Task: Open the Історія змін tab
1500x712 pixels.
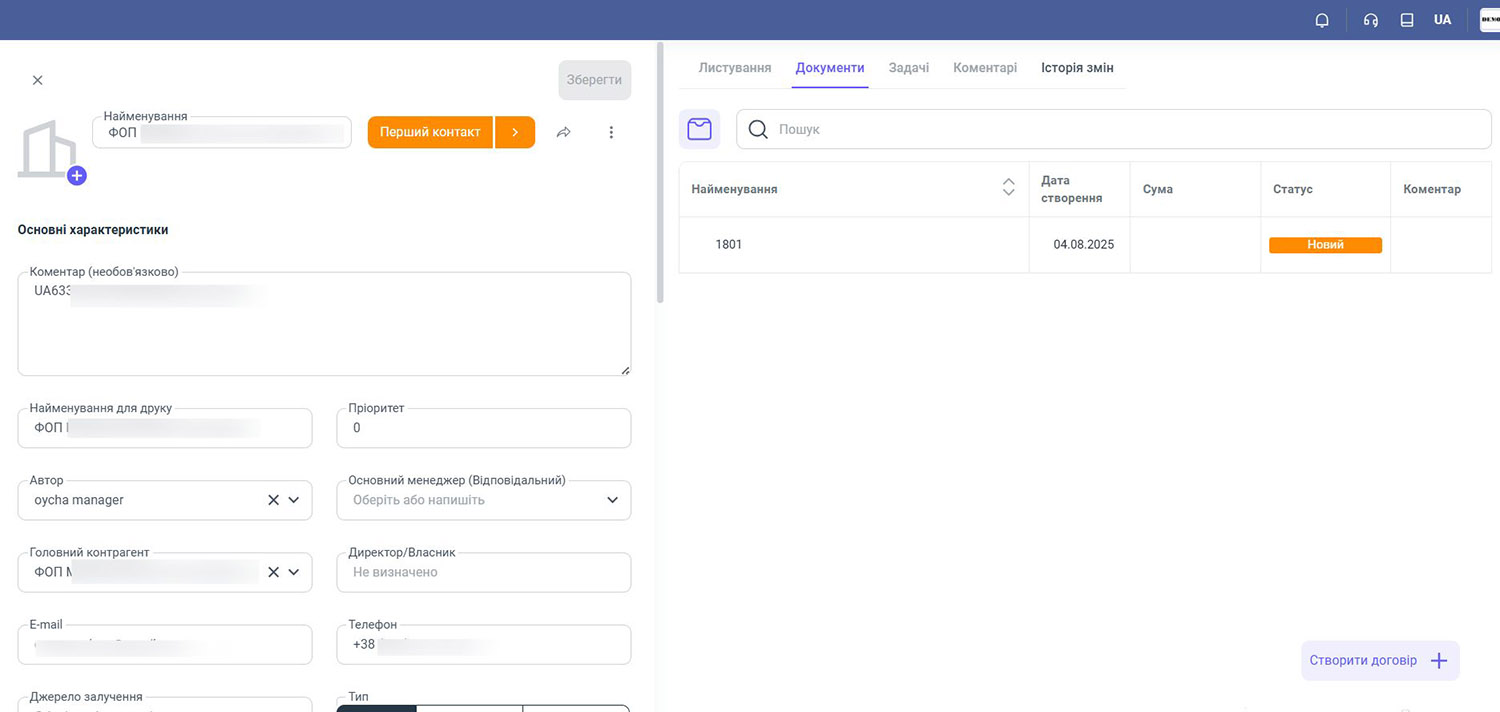Action: point(1077,68)
